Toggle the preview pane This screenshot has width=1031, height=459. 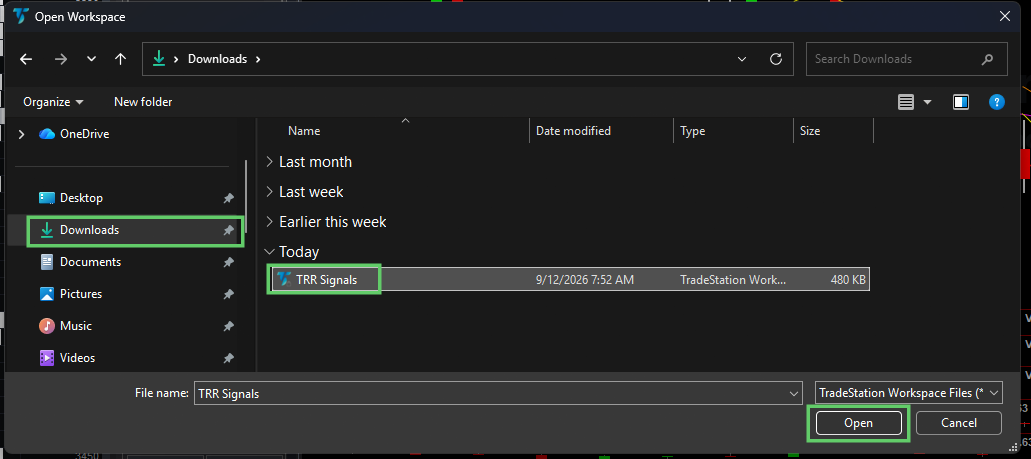961,102
